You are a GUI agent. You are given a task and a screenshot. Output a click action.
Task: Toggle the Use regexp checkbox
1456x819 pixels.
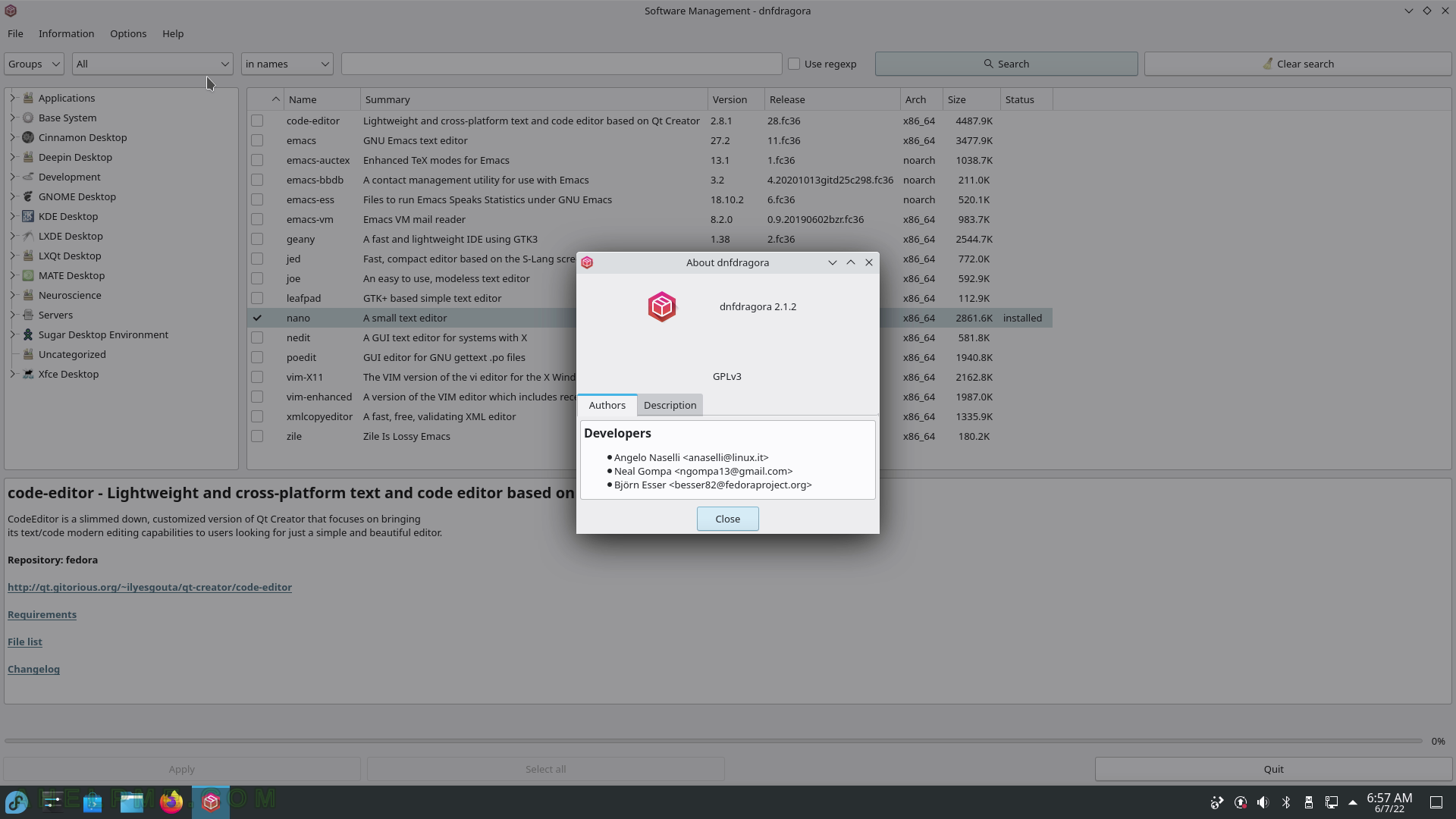pos(794,64)
